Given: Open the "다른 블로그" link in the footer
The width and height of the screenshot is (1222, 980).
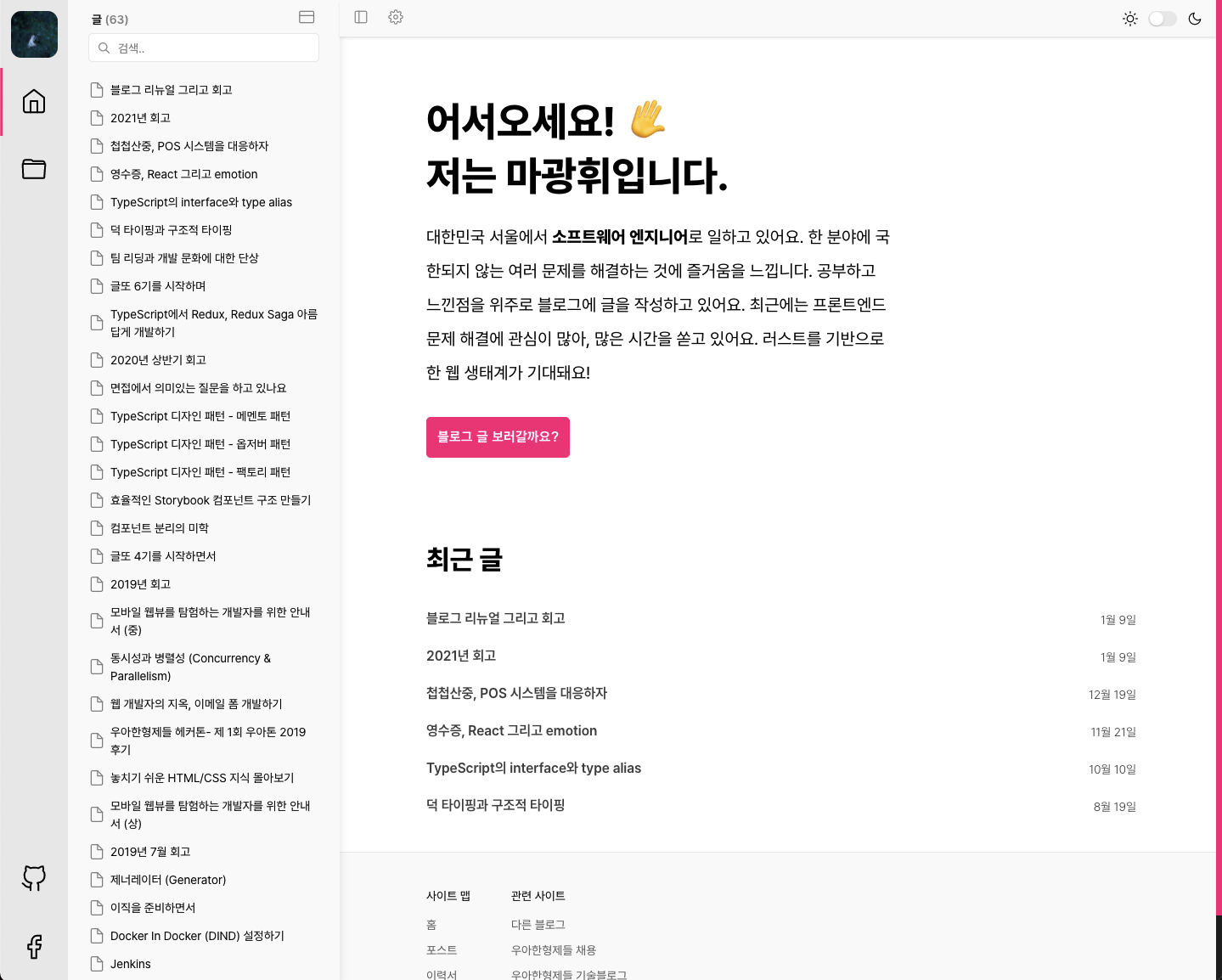Looking at the screenshot, I should pyautogui.click(x=538, y=924).
